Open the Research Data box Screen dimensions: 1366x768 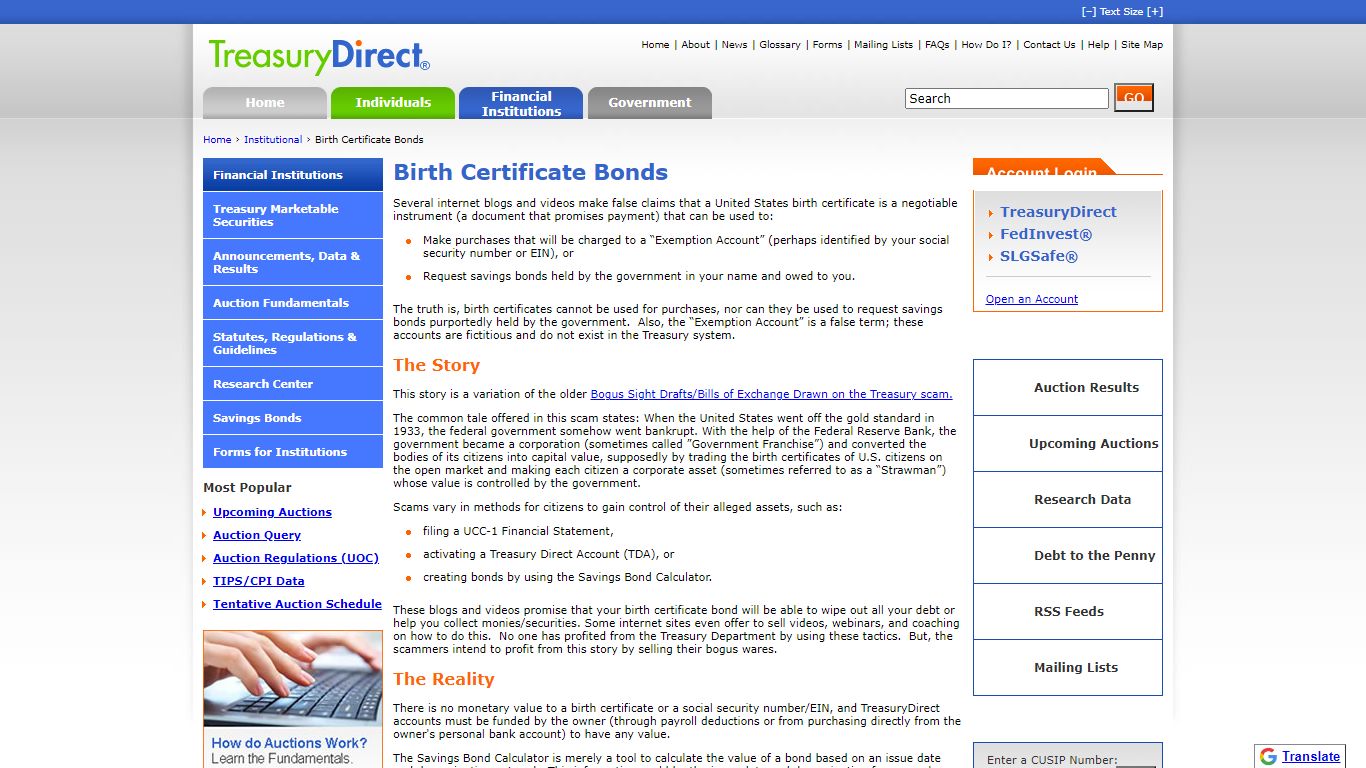(x=1068, y=499)
